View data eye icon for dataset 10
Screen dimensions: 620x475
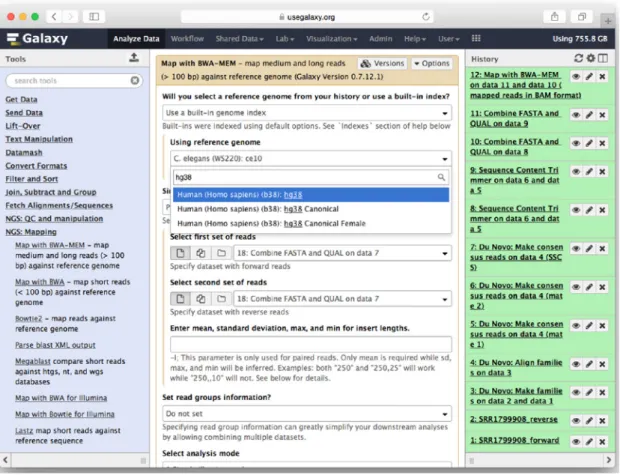coord(576,143)
